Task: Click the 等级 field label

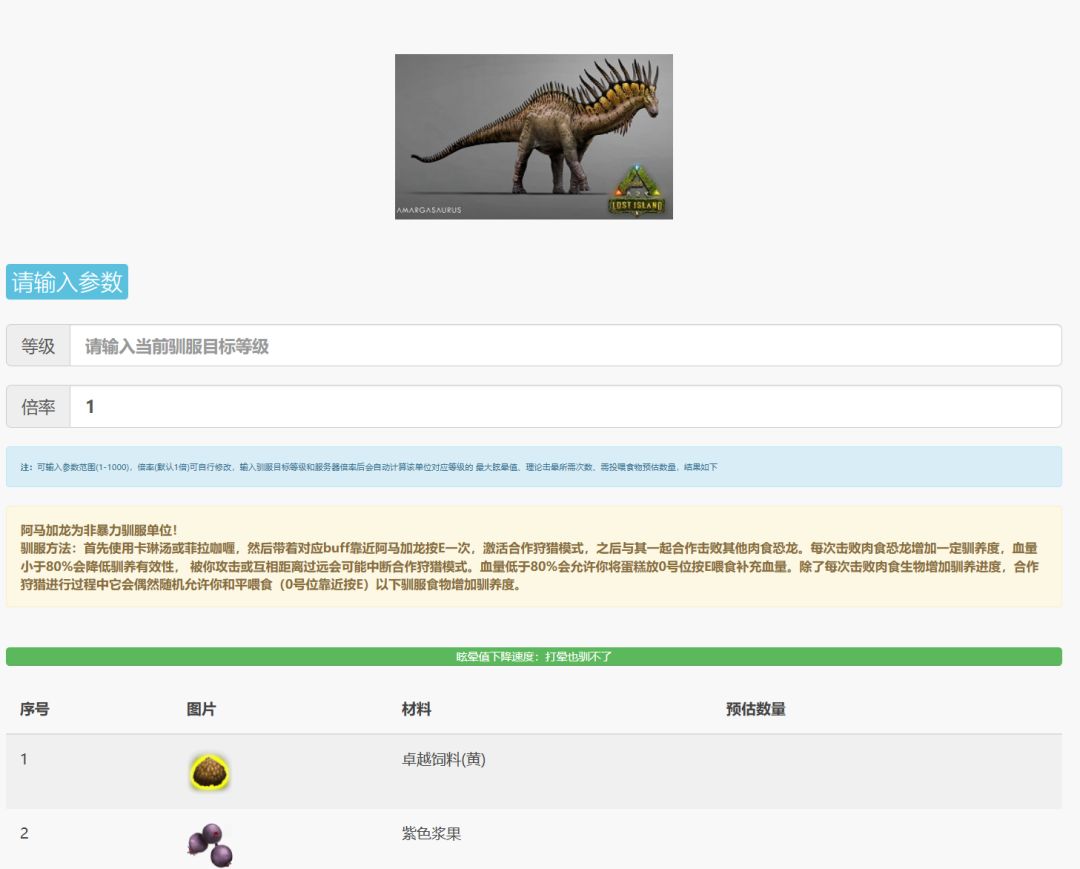Action: [x=38, y=346]
